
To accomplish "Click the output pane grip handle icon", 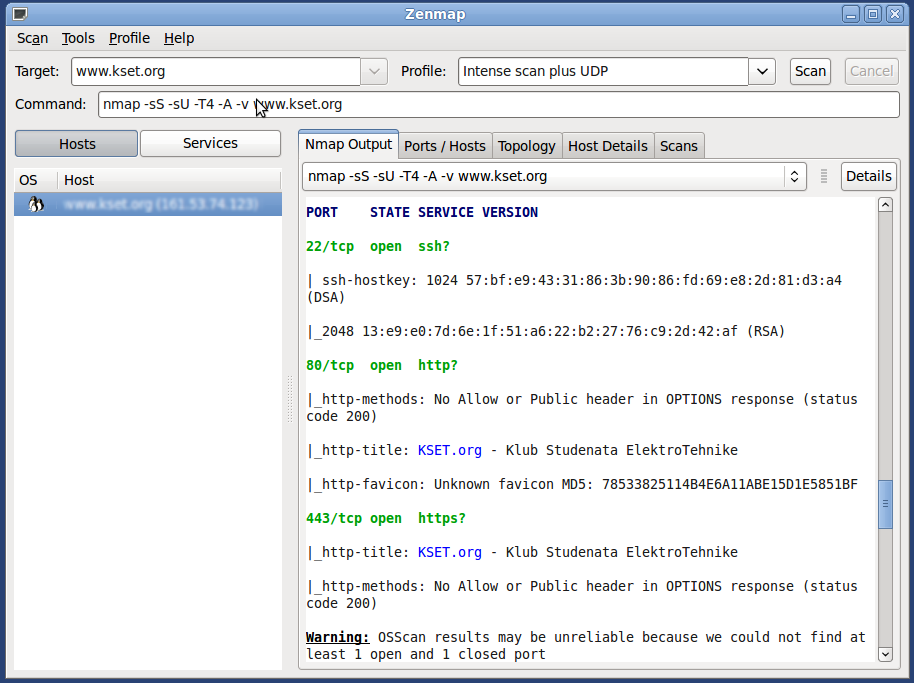I will [x=823, y=176].
